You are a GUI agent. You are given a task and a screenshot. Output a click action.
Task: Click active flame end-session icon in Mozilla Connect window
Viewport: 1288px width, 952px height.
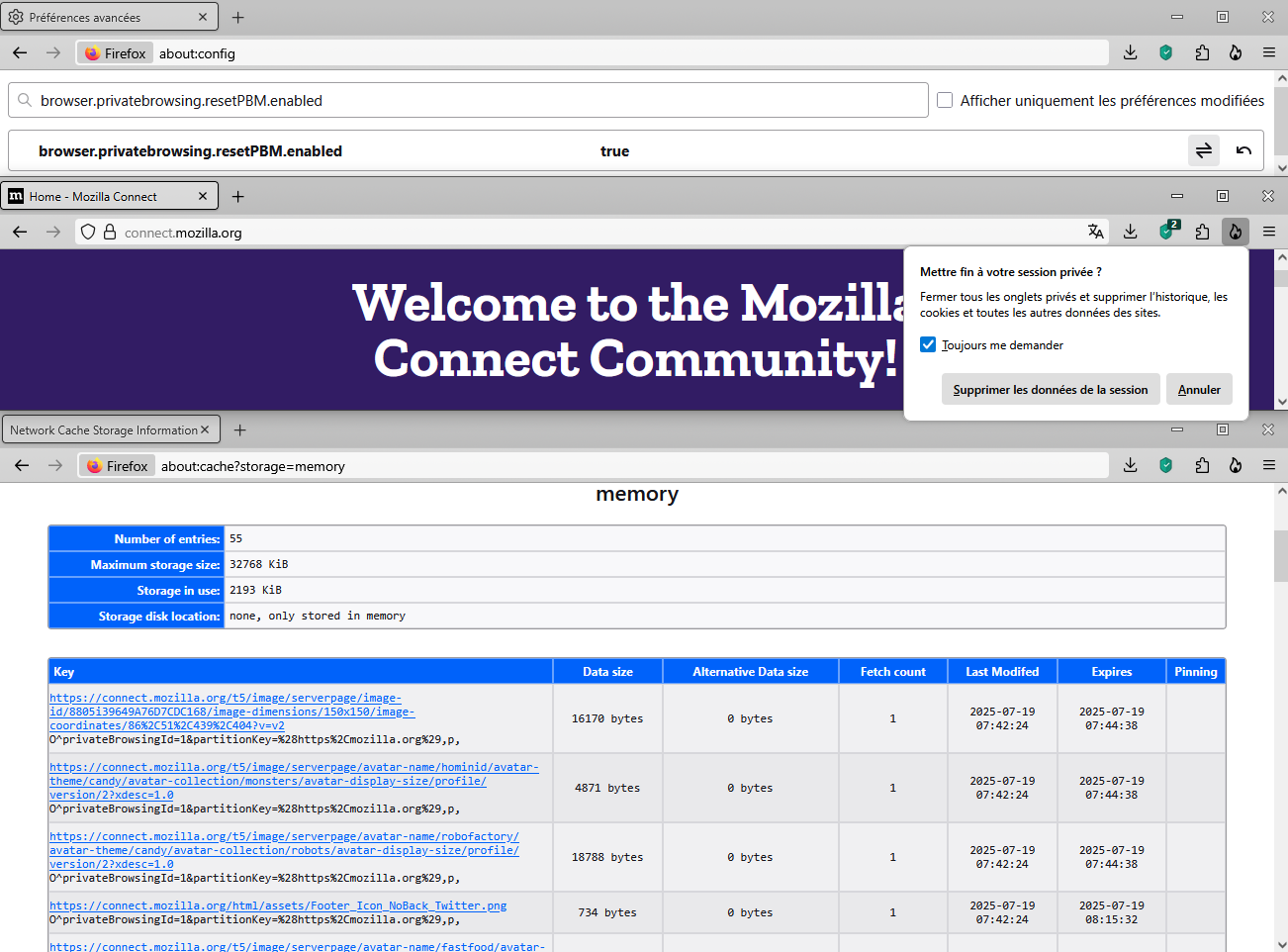[x=1236, y=232]
